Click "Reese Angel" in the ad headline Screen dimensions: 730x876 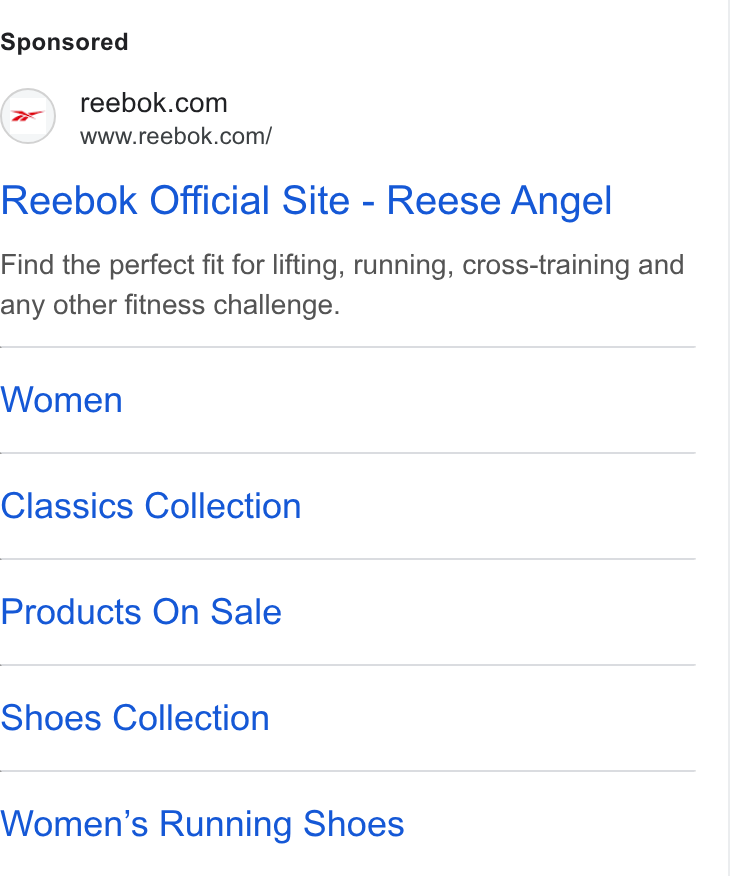tap(499, 201)
